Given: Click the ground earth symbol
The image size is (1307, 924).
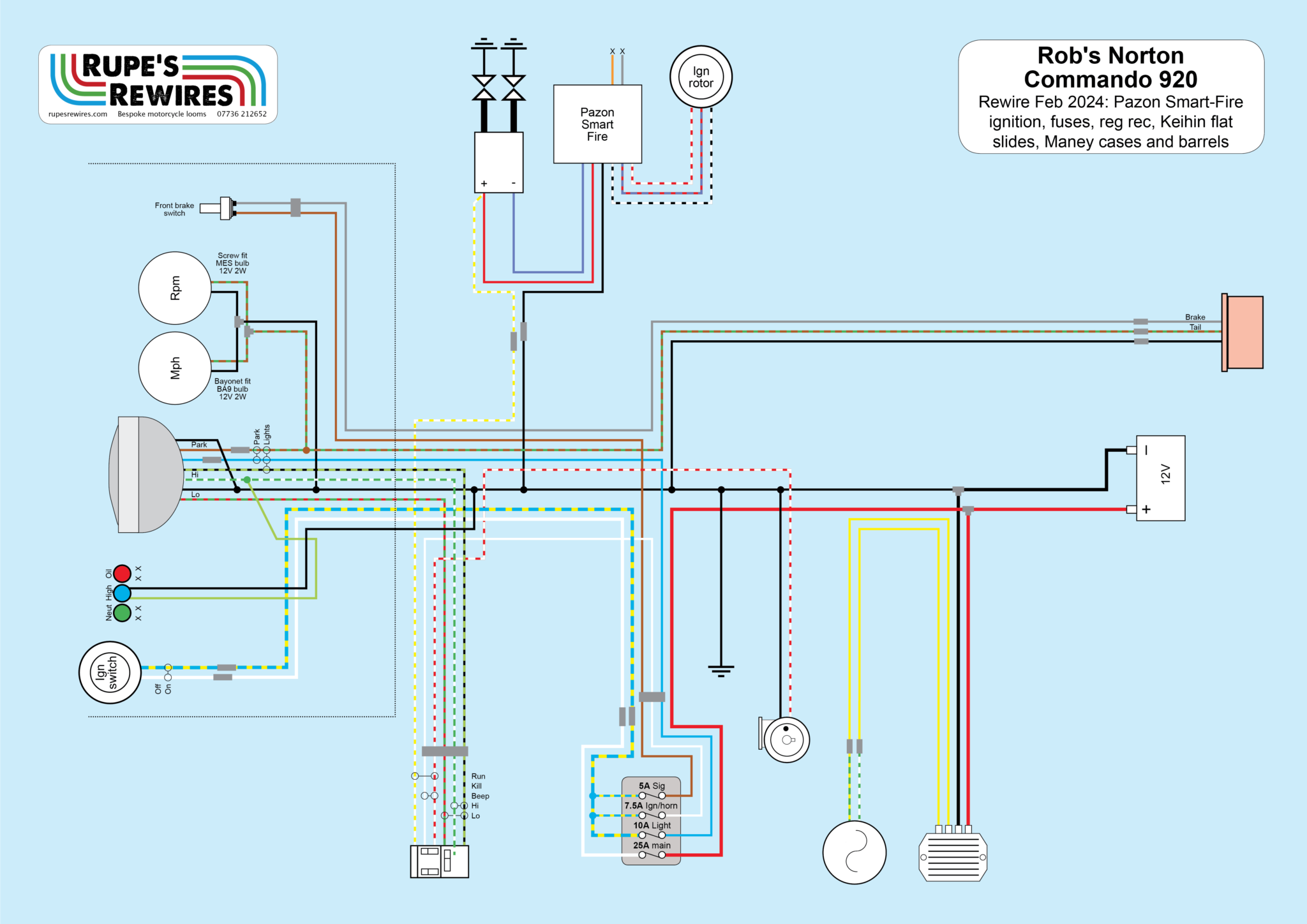Looking at the screenshot, I should click(x=721, y=671).
